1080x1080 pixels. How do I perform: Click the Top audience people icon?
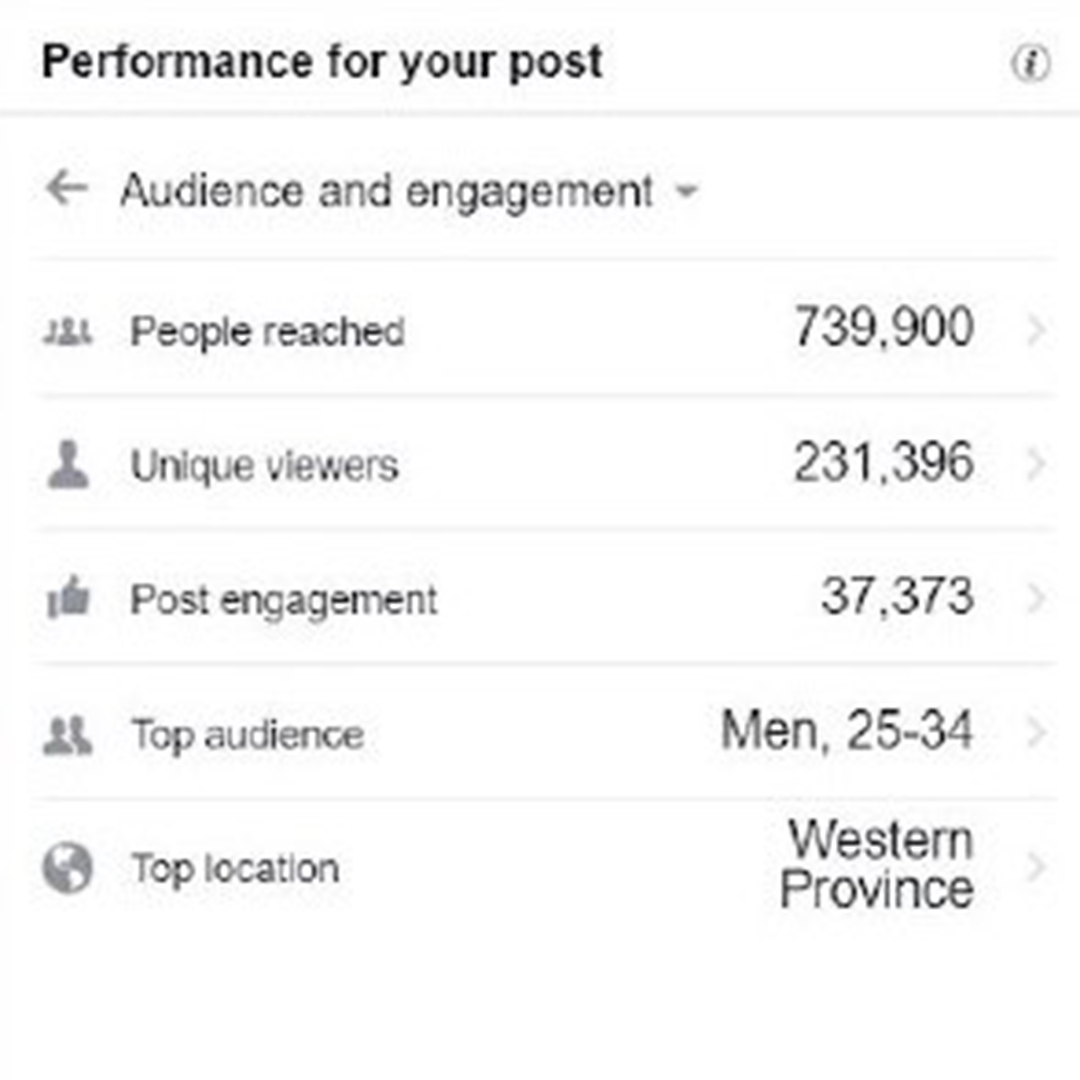click(68, 735)
